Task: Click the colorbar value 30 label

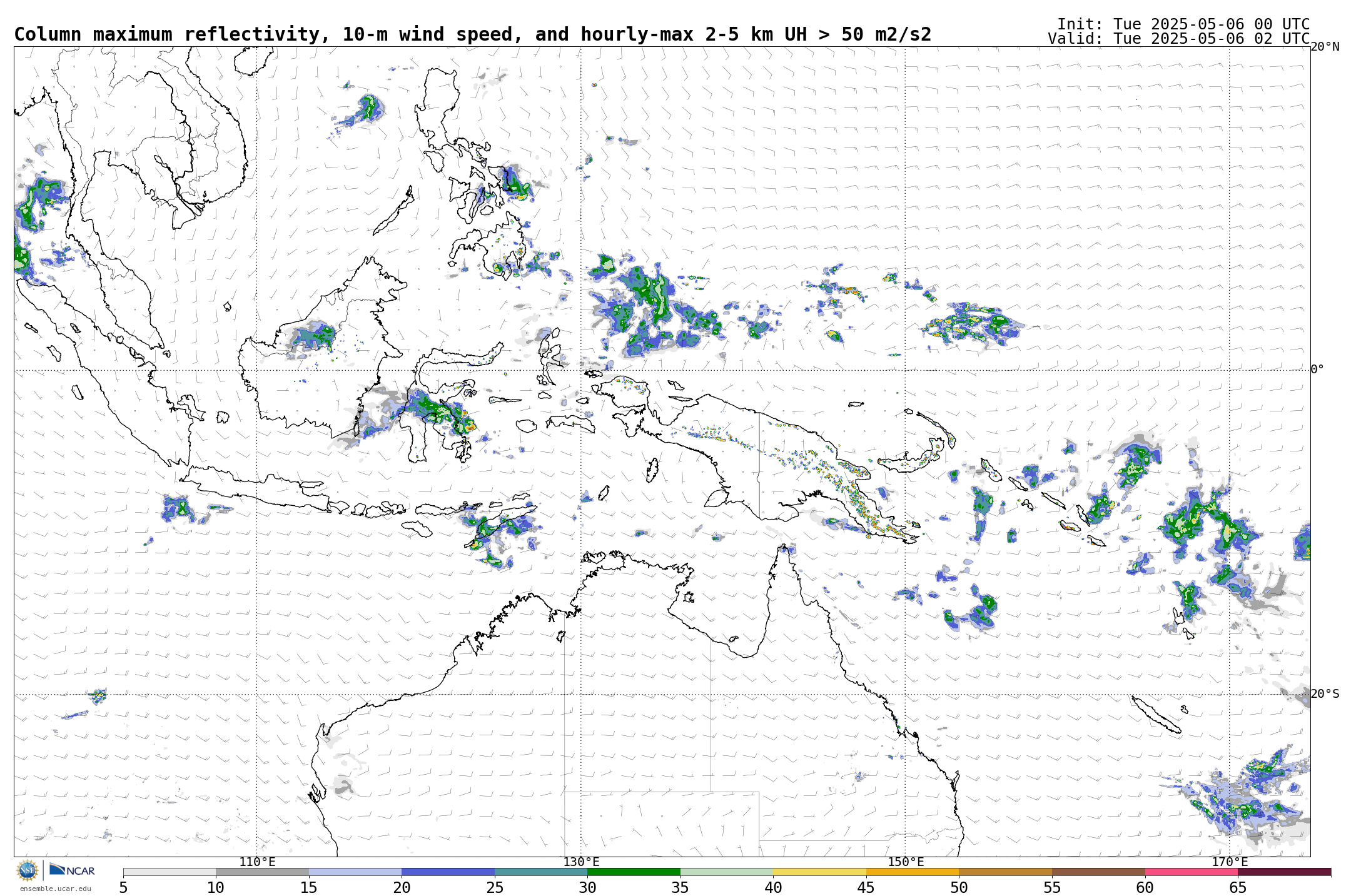Action: point(587,888)
